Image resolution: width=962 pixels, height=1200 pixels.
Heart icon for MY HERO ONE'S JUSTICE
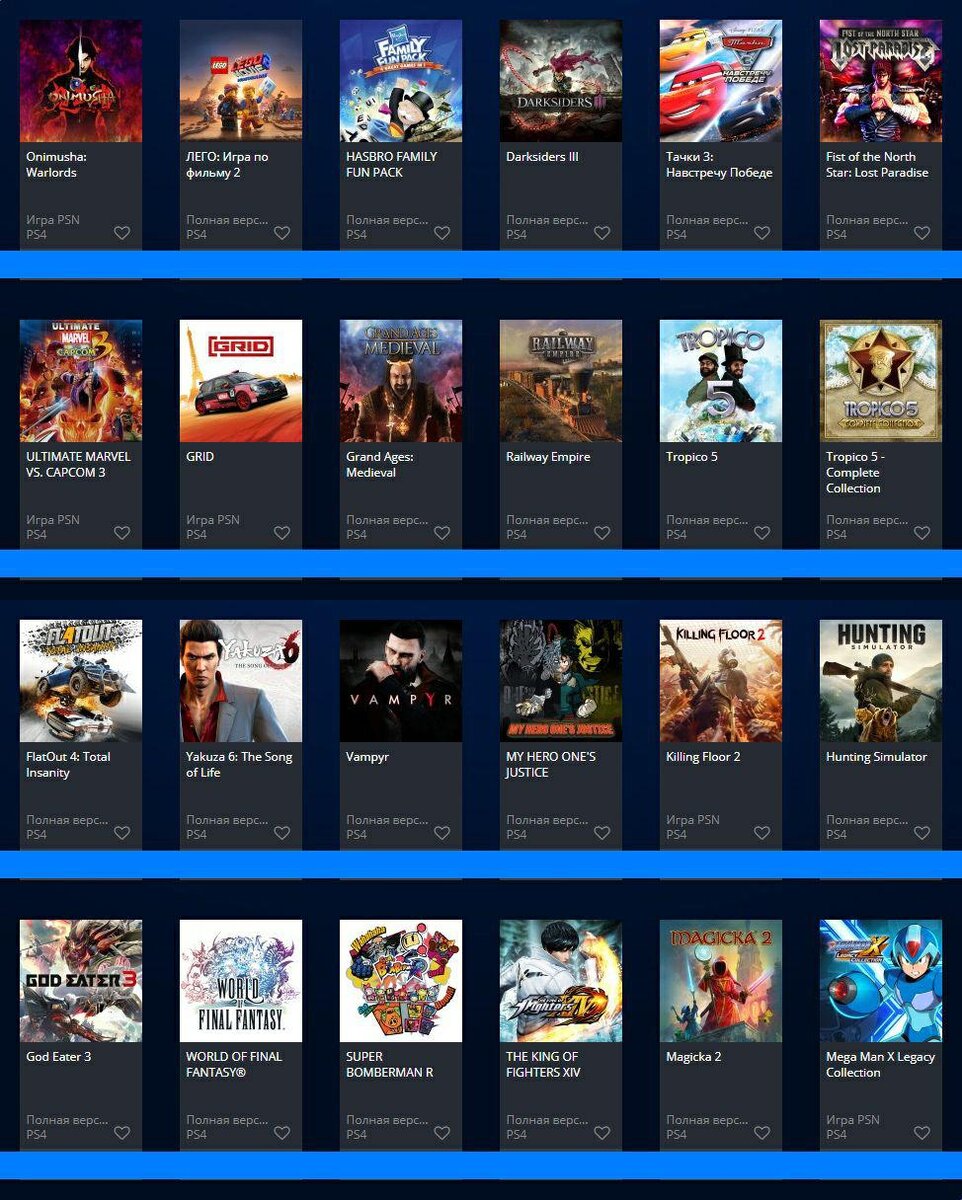[x=602, y=833]
